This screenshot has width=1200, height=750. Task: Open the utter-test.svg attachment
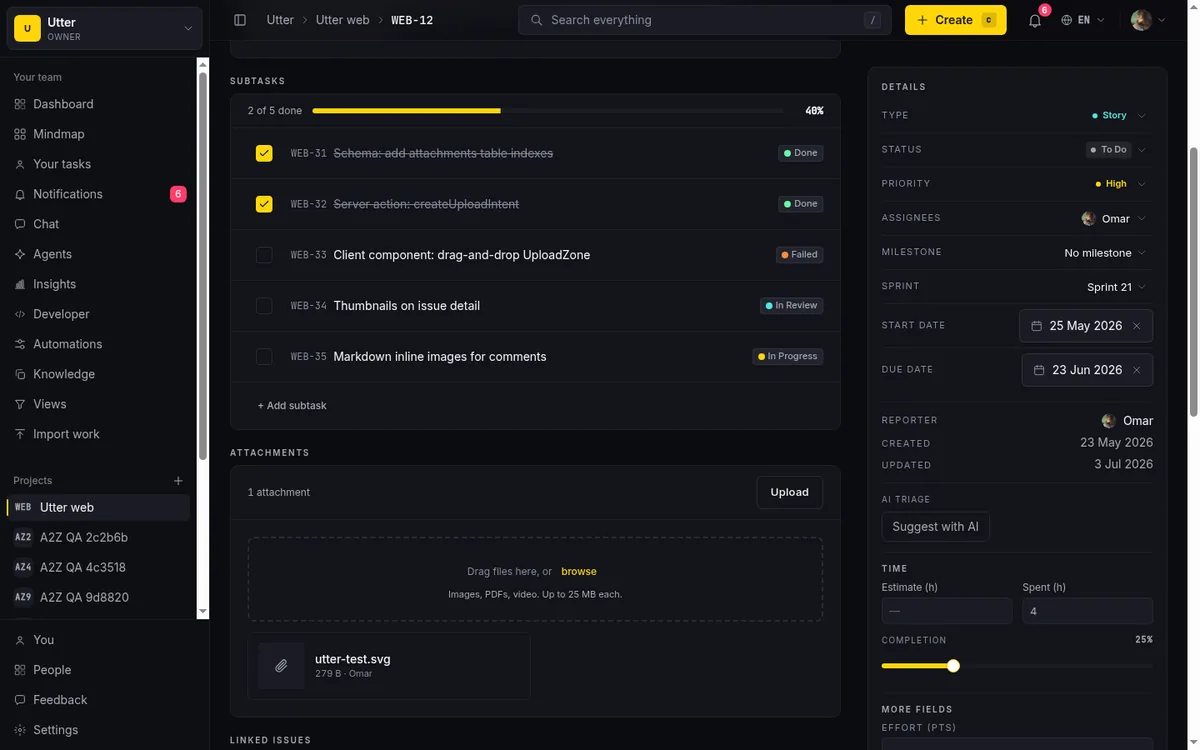pos(389,666)
